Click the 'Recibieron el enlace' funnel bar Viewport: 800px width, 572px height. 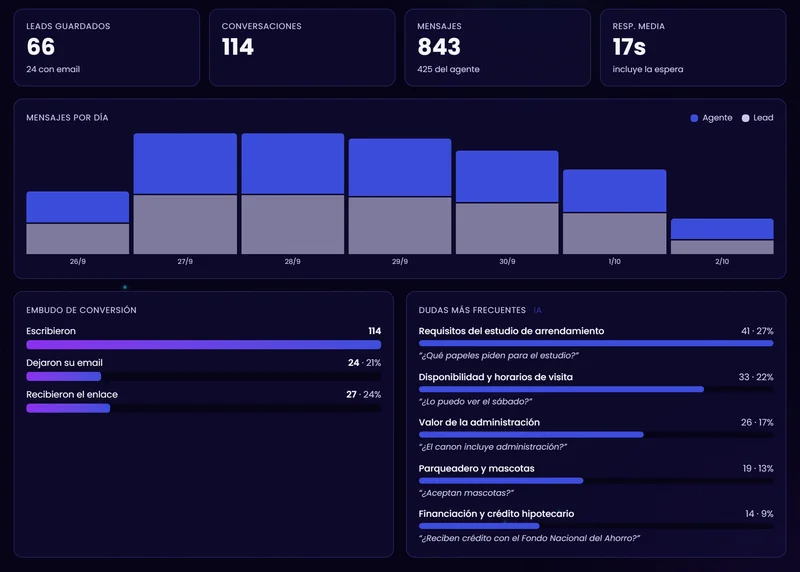click(x=204, y=408)
